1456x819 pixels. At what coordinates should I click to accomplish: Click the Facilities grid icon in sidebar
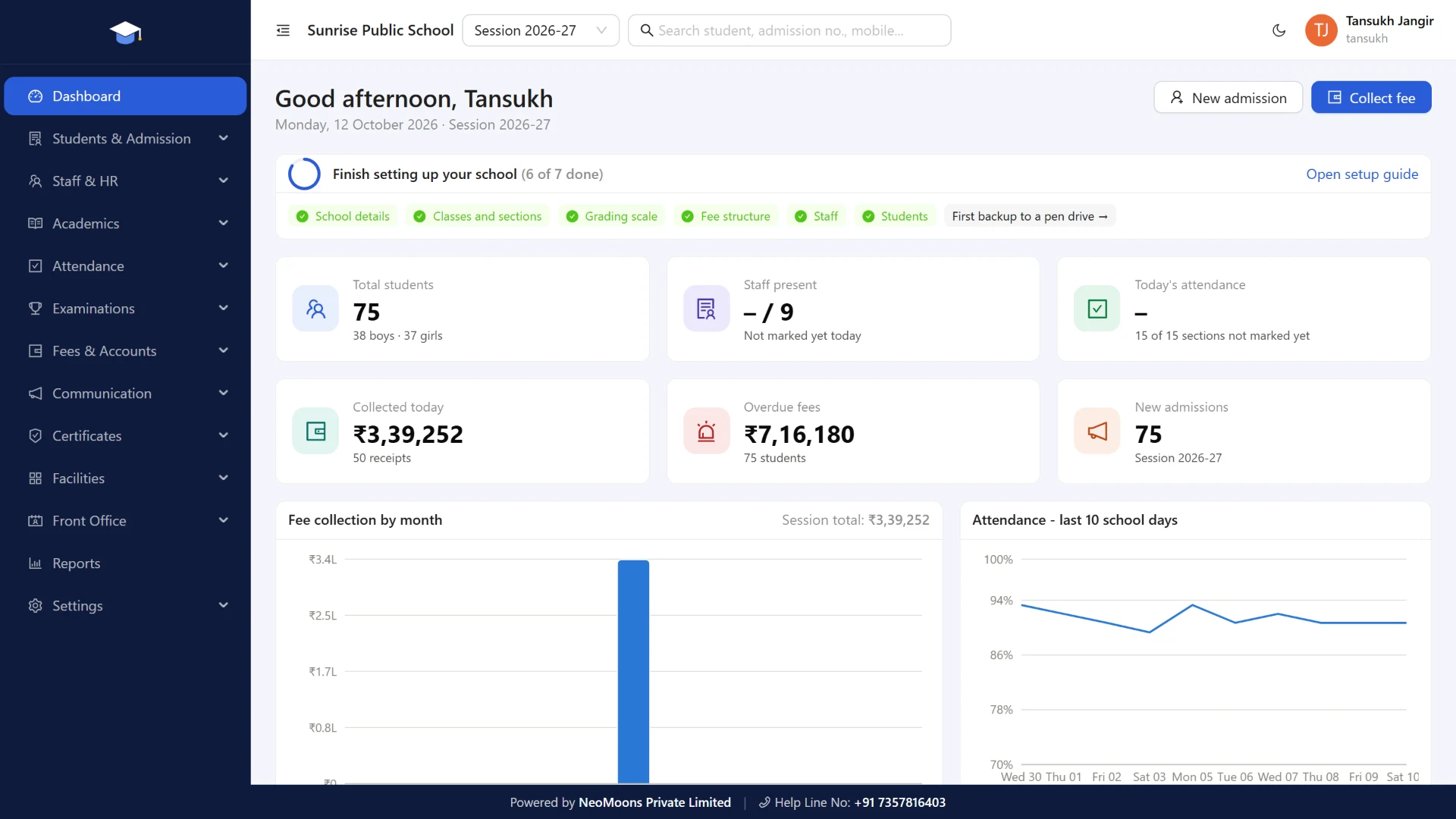(x=35, y=478)
